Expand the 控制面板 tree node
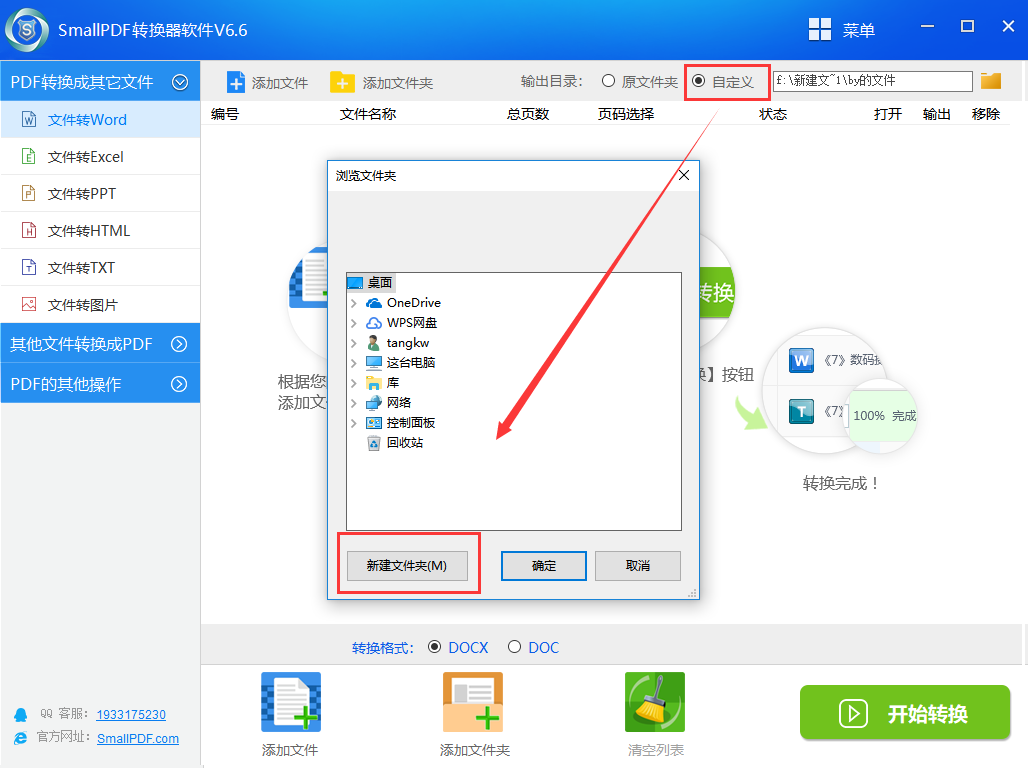The height and width of the screenshot is (768, 1028). pyautogui.click(x=354, y=423)
